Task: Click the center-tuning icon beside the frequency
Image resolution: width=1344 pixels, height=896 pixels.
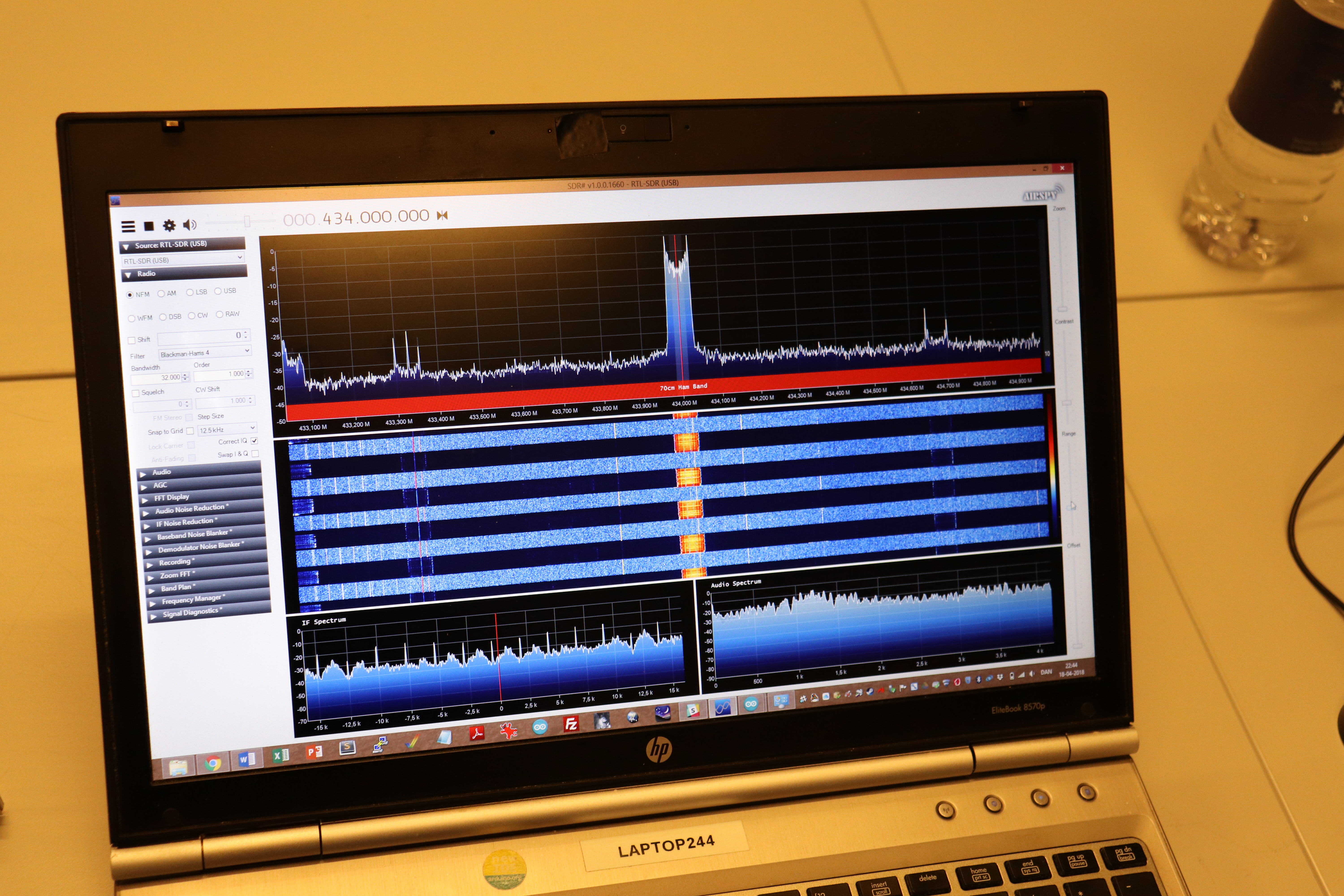Action: (442, 215)
